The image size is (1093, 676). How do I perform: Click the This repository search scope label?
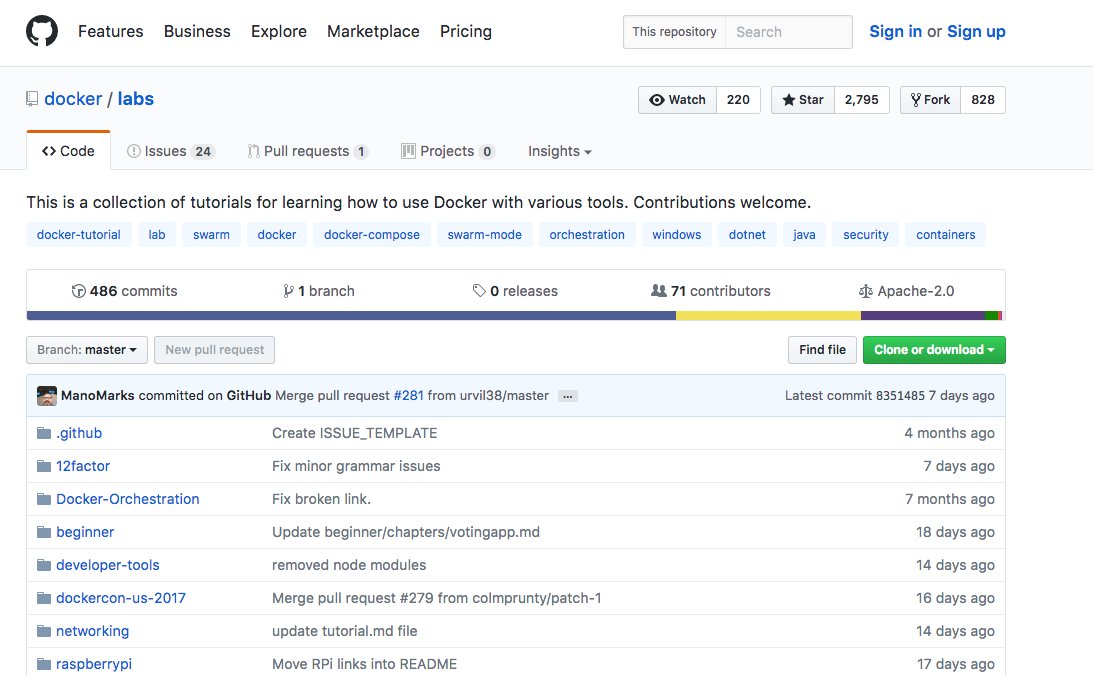674,32
